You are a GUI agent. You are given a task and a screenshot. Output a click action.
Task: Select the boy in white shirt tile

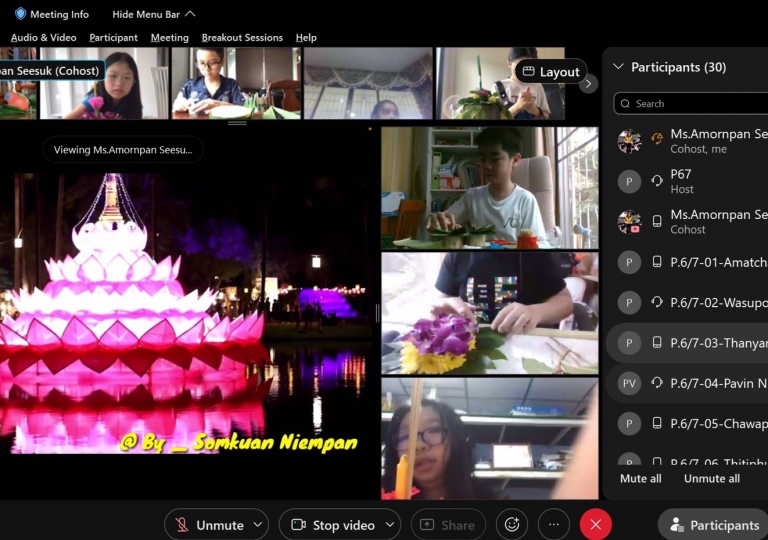tap(490, 188)
